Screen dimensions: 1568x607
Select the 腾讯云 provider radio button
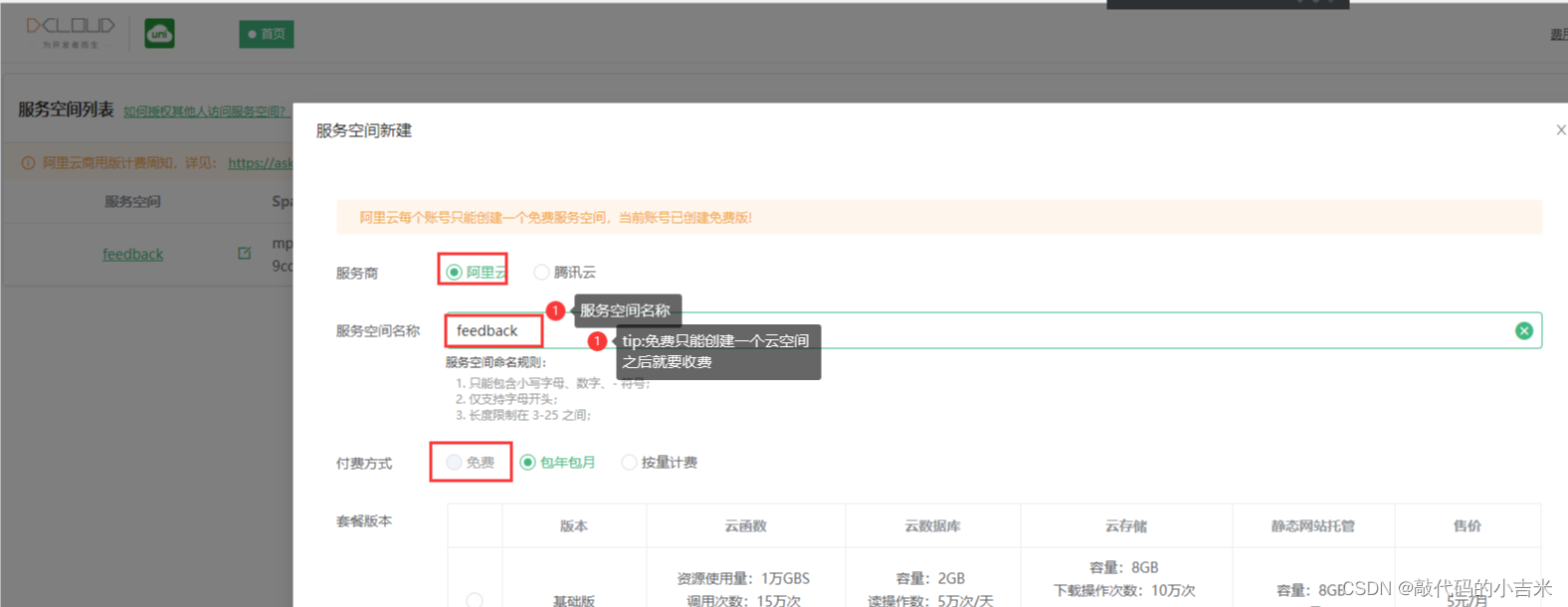(x=541, y=272)
